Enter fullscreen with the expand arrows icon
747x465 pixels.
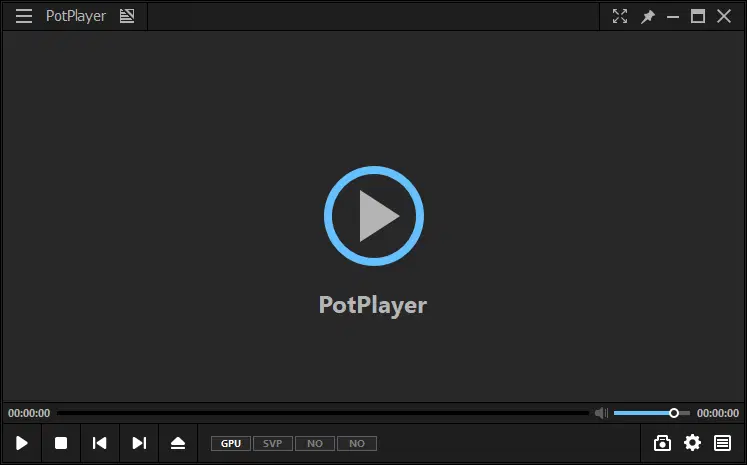coord(620,16)
